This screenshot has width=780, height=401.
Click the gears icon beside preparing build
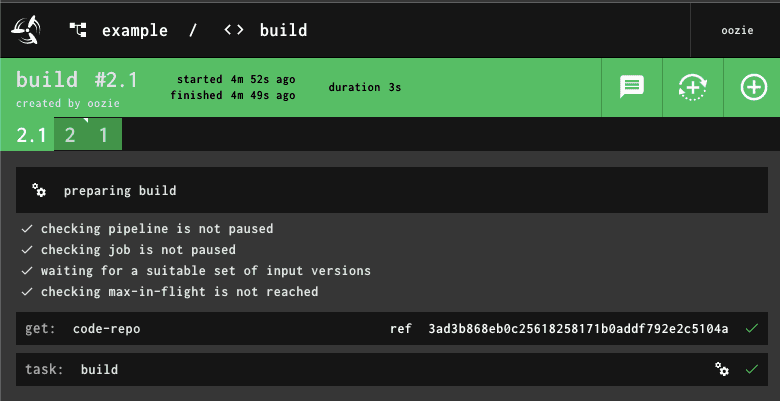pos(39,190)
